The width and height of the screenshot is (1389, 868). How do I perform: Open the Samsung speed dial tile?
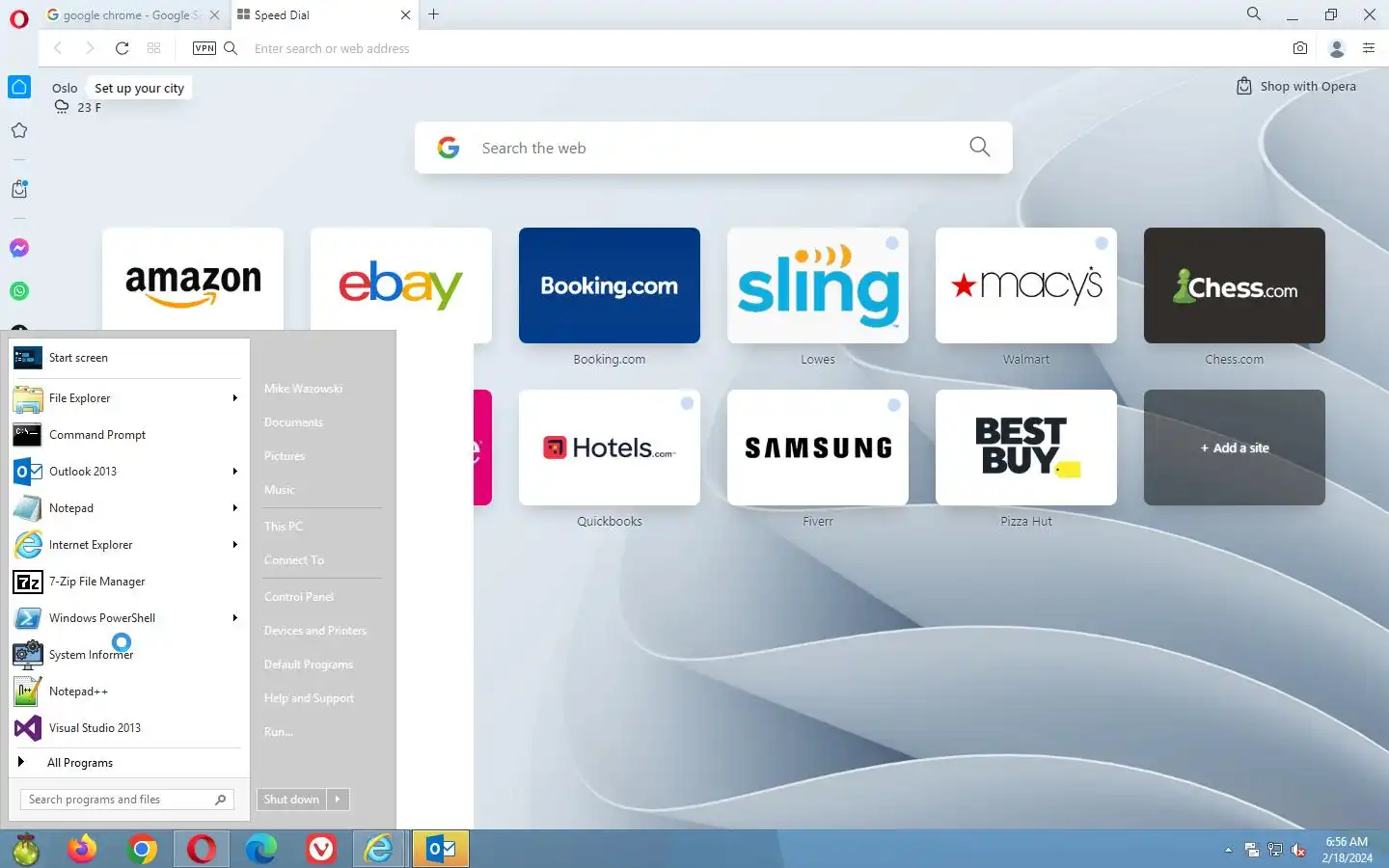[818, 448]
